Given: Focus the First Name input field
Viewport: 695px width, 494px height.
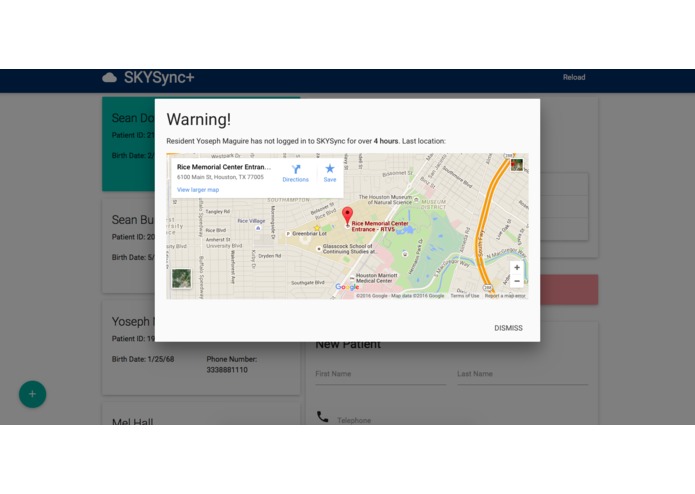Looking at the screenshot, I should pyautogui.click(x=380, y=374).
